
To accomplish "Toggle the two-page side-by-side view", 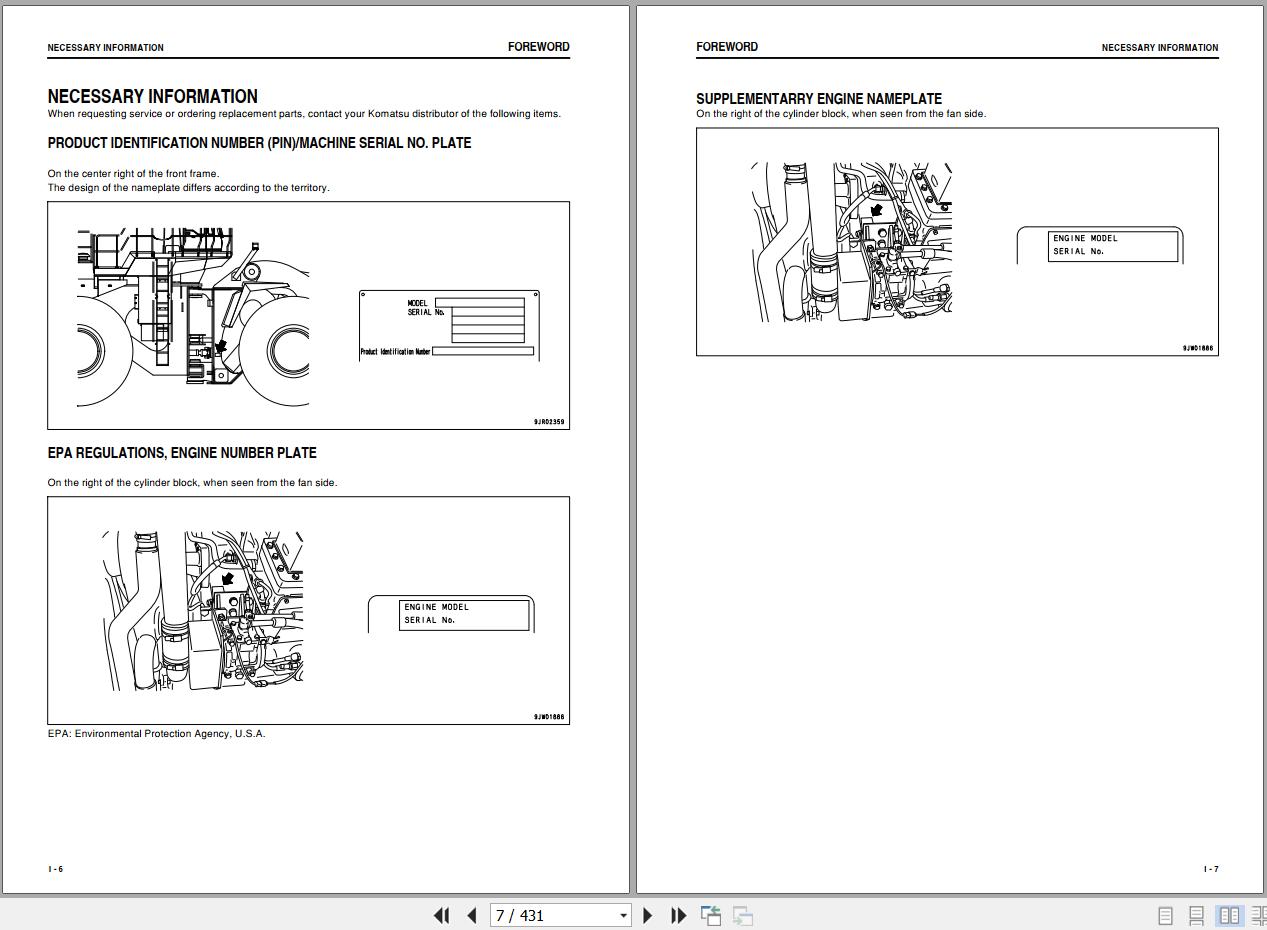I will tap(1229, 915).
